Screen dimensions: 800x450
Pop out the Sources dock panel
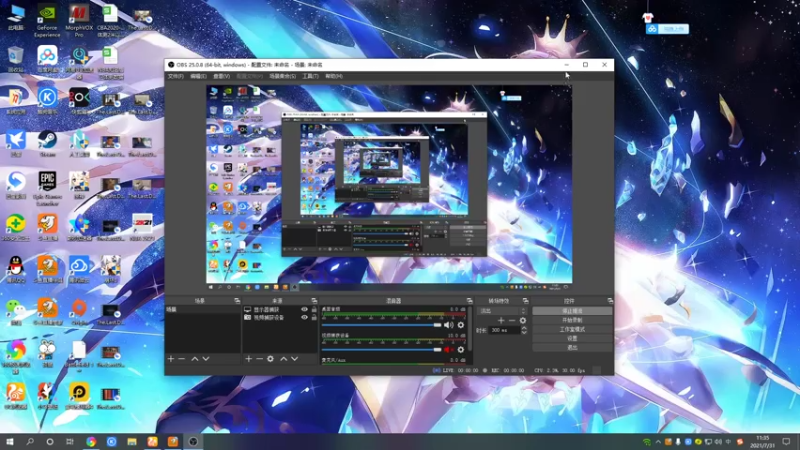(x=314, y=301)
